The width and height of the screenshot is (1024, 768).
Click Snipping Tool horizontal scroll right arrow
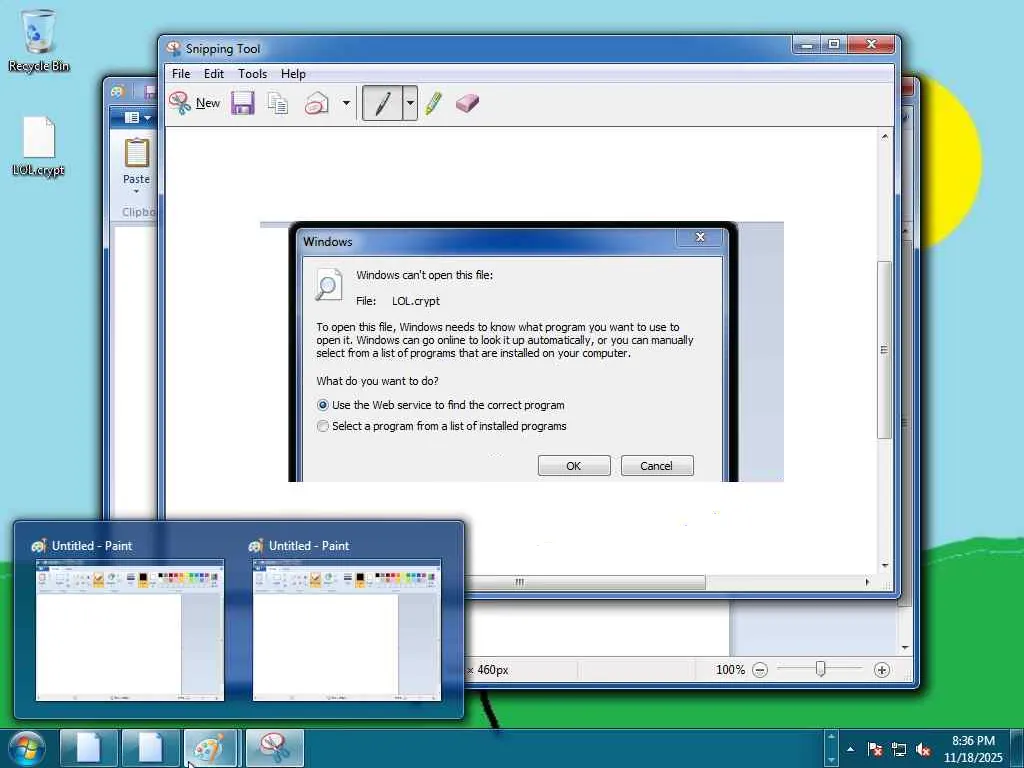tap(867, 582)
